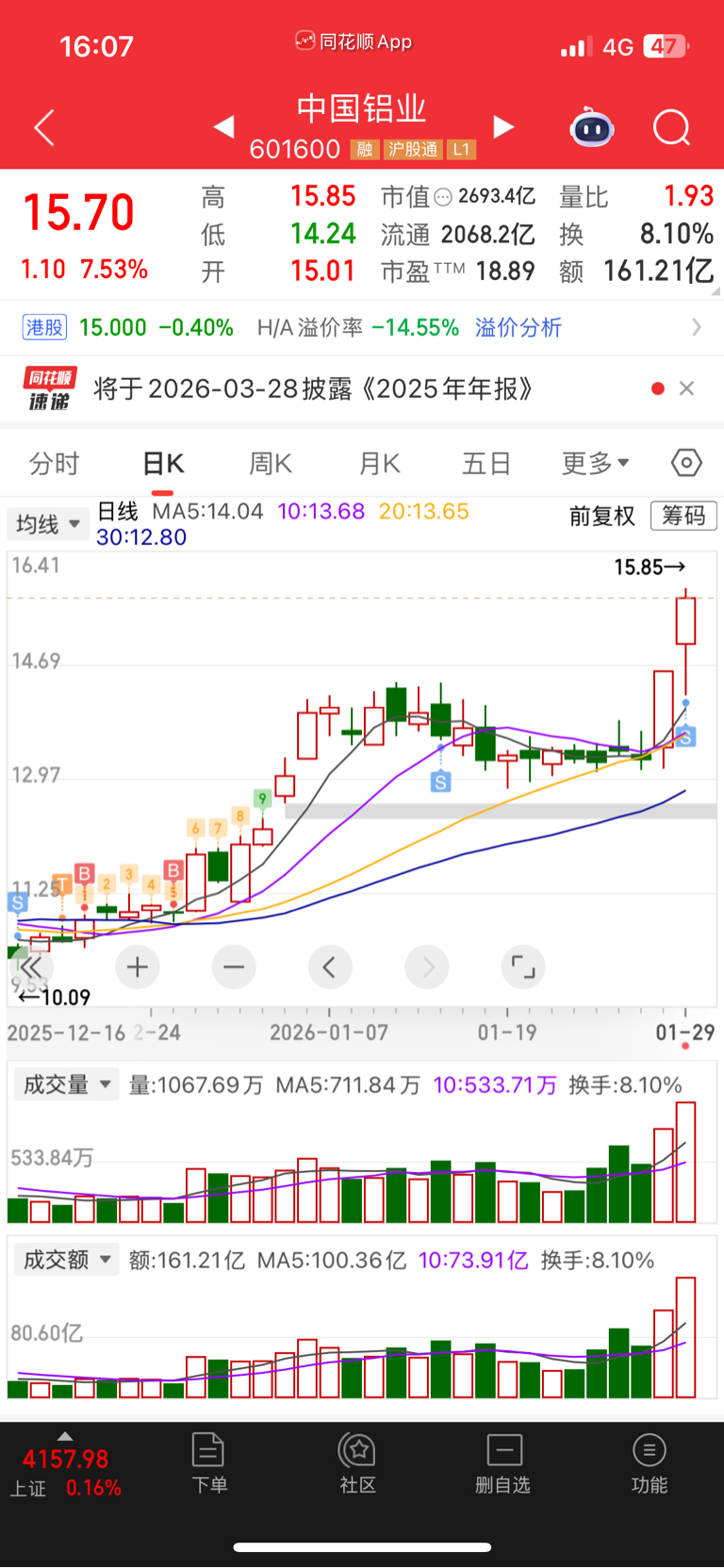Enter fullscreen chart mode
Screen dimensions: 724x1568
coord(523,966)
